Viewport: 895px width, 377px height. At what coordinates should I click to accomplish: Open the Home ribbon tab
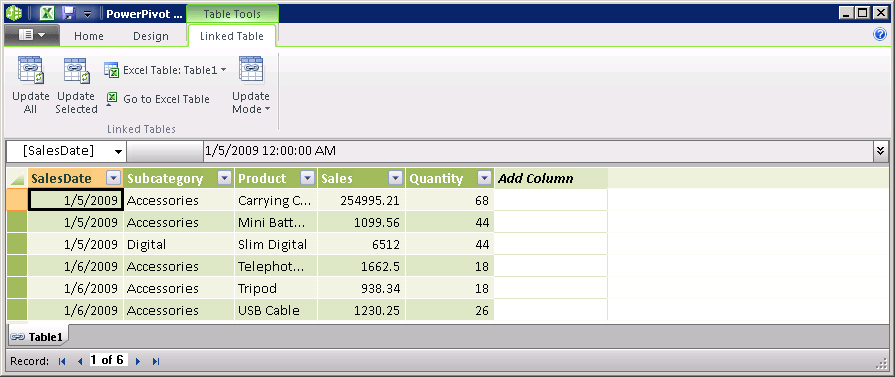coord(89,36)
